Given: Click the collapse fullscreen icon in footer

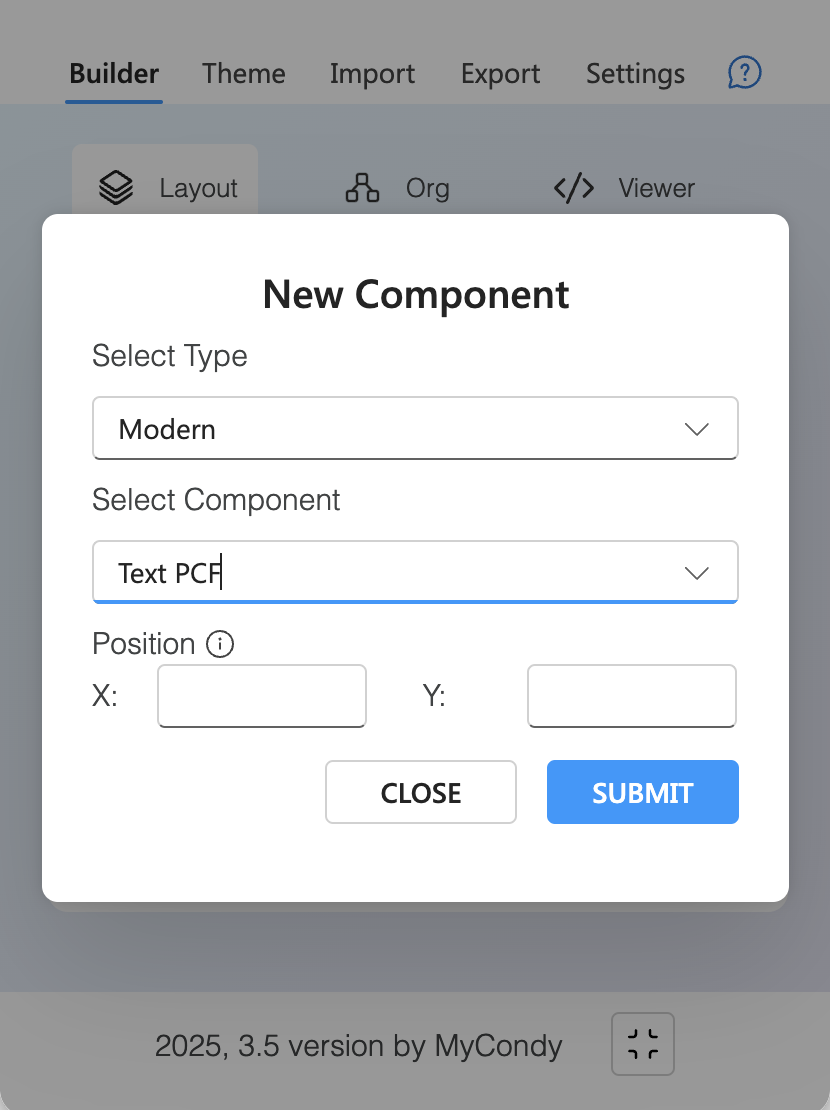Looking at the screenshot, I should [x=643, y=1044].
